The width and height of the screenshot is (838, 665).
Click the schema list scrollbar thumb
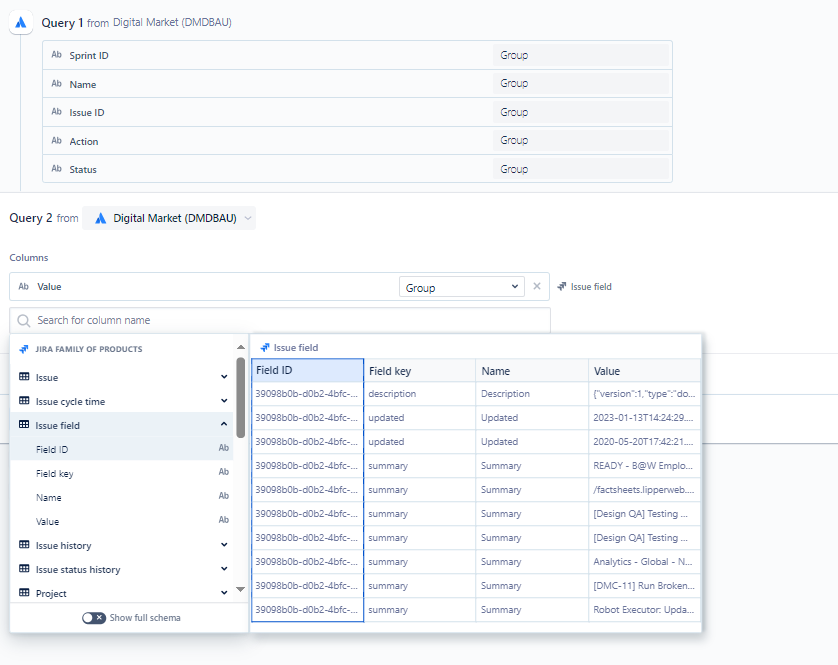[240, 398]
